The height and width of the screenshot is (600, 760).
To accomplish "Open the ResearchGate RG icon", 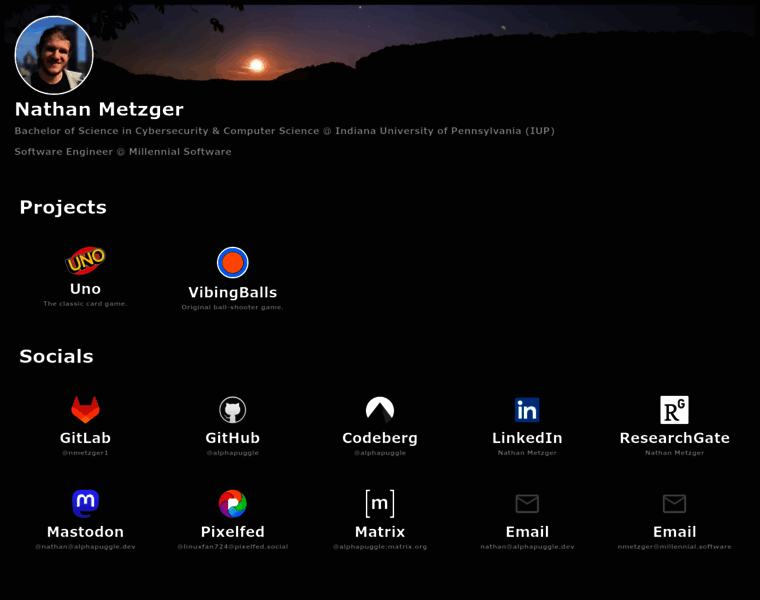I will (x=674, y=409).
